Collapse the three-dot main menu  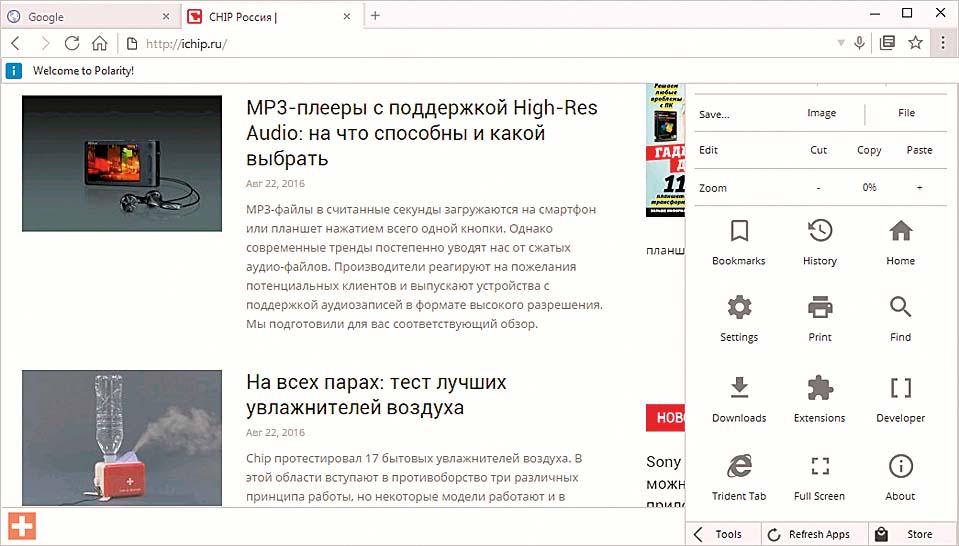(943, 43)
